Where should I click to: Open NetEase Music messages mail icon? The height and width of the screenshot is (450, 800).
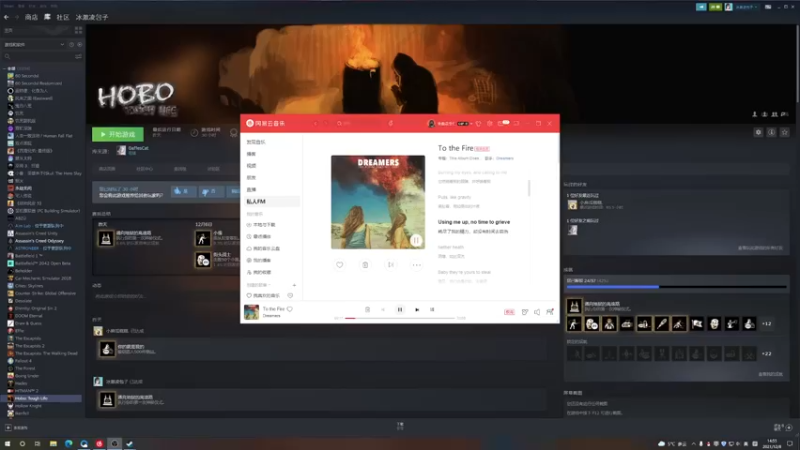pos(503,123)
